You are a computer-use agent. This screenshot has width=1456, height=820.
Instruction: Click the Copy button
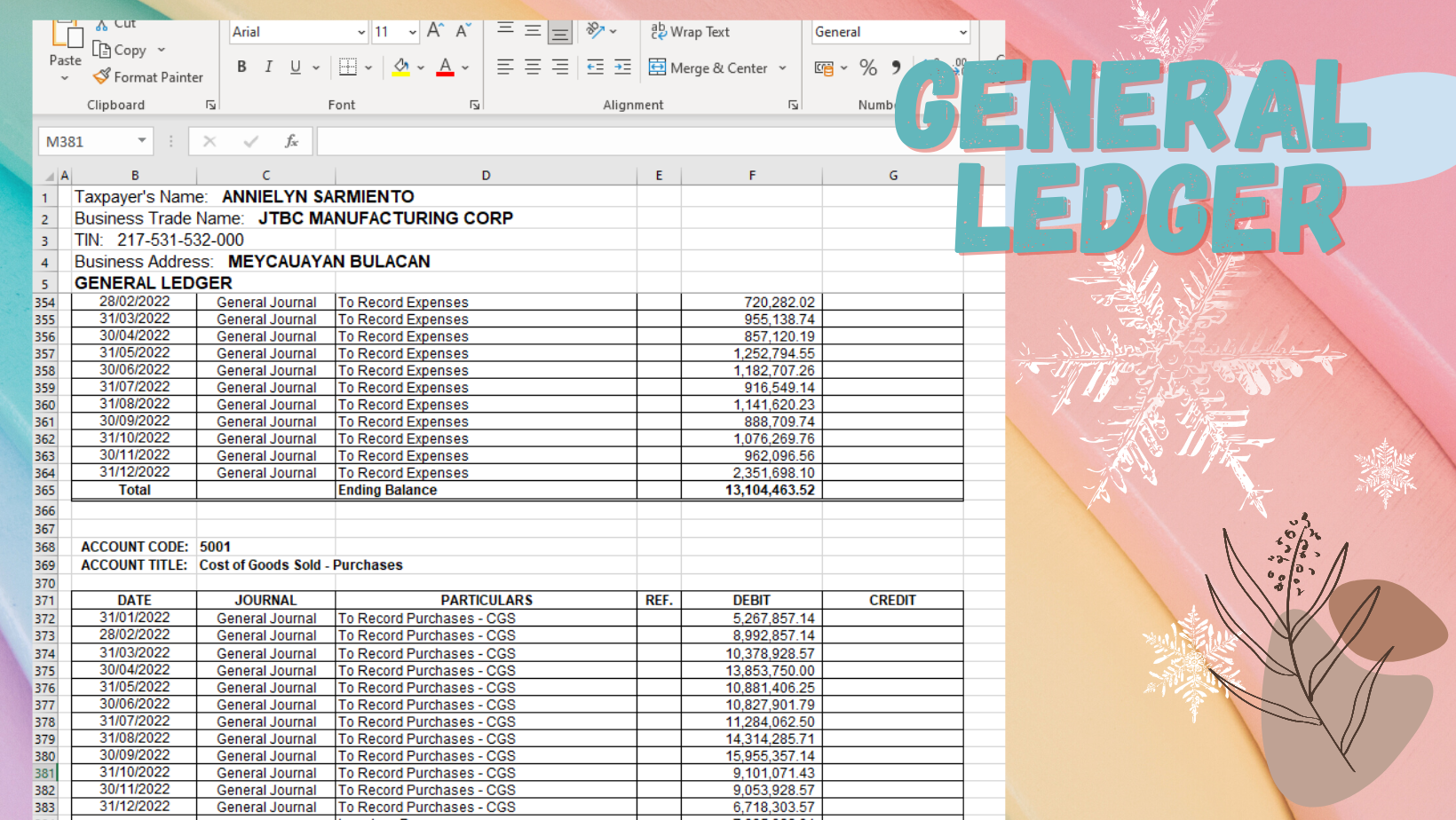(120, 51)
